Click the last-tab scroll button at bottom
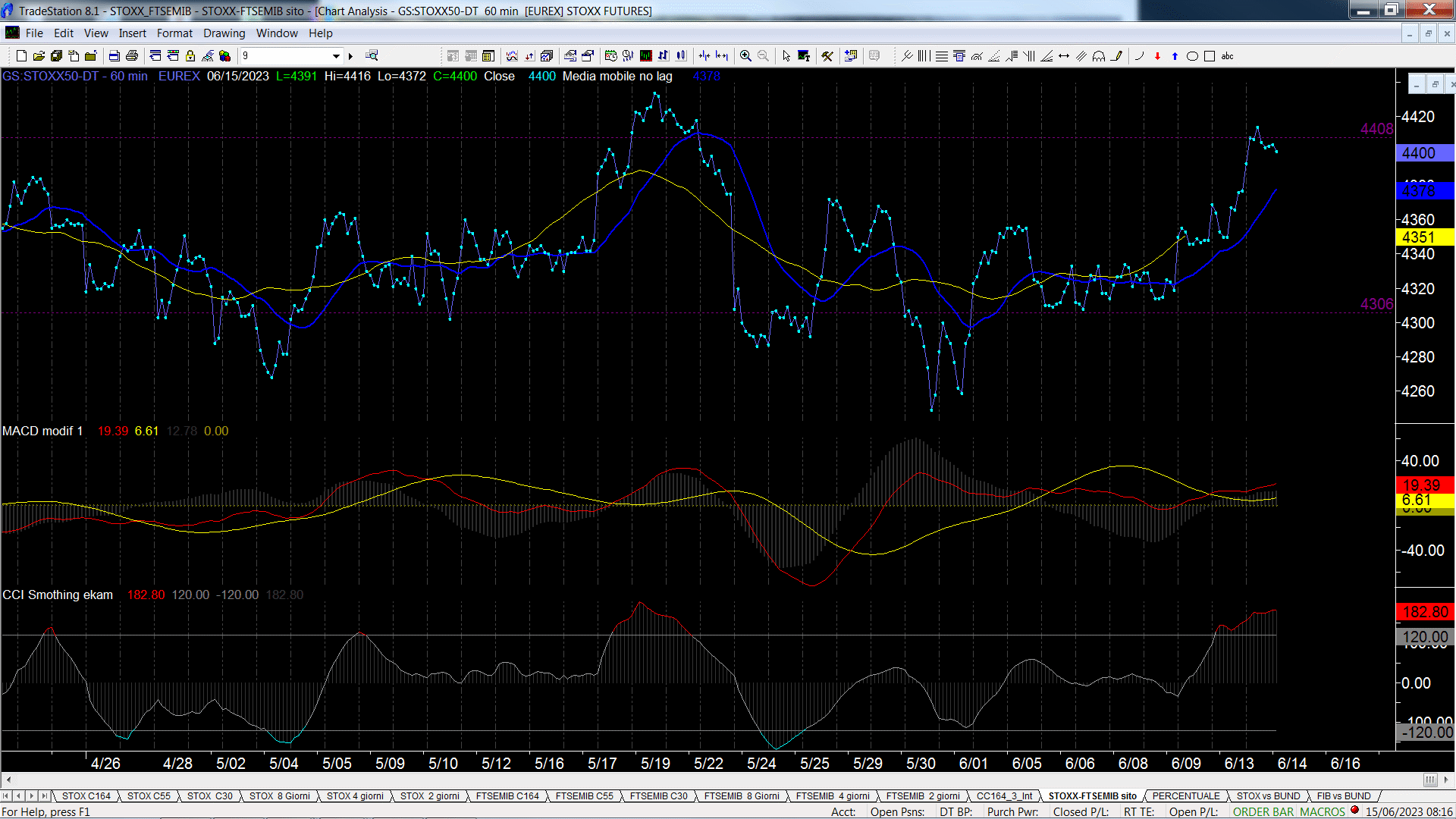This screenshot has height=819, width=1456. [45, 796]
